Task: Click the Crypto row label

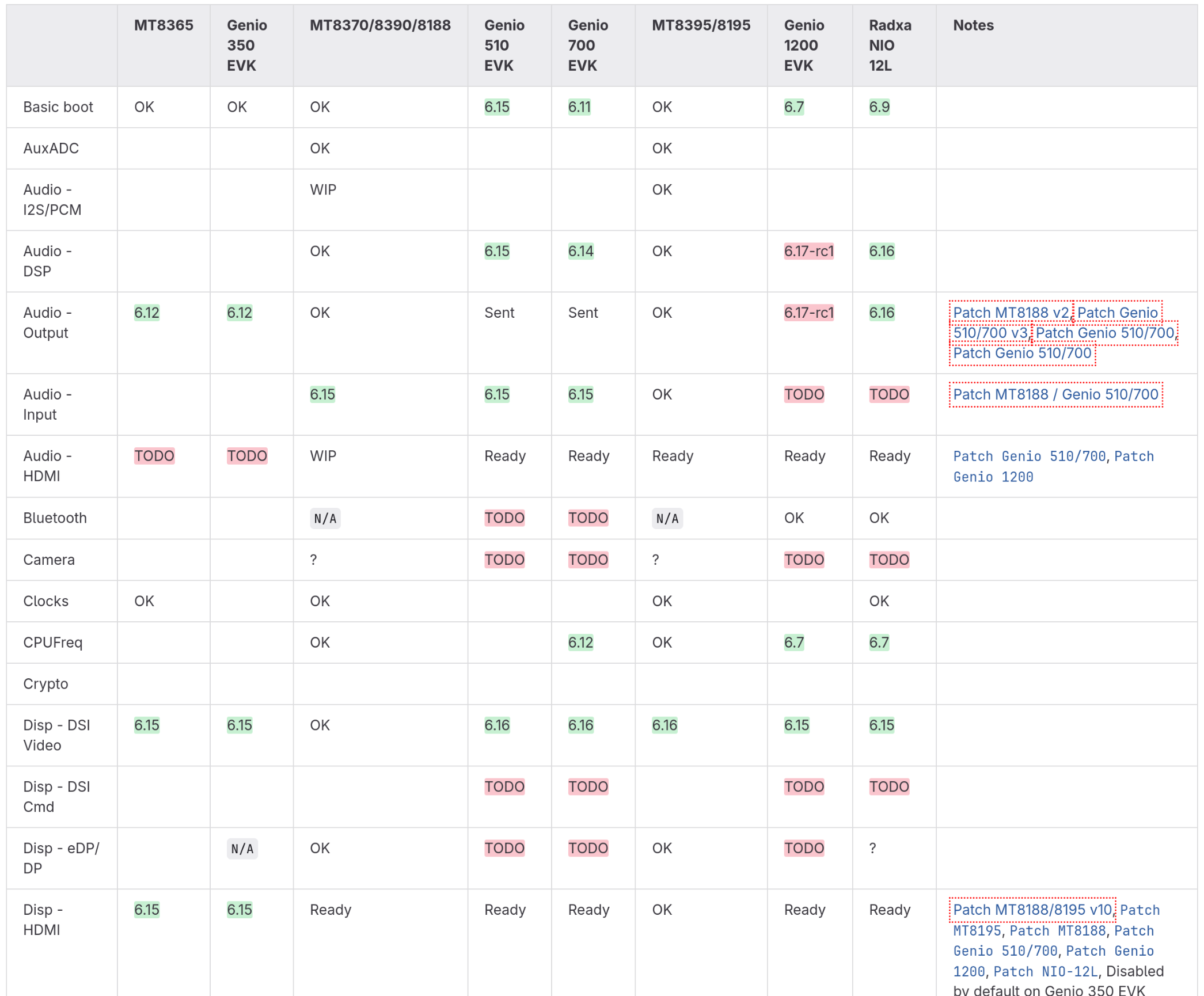Action: point(45,683)
